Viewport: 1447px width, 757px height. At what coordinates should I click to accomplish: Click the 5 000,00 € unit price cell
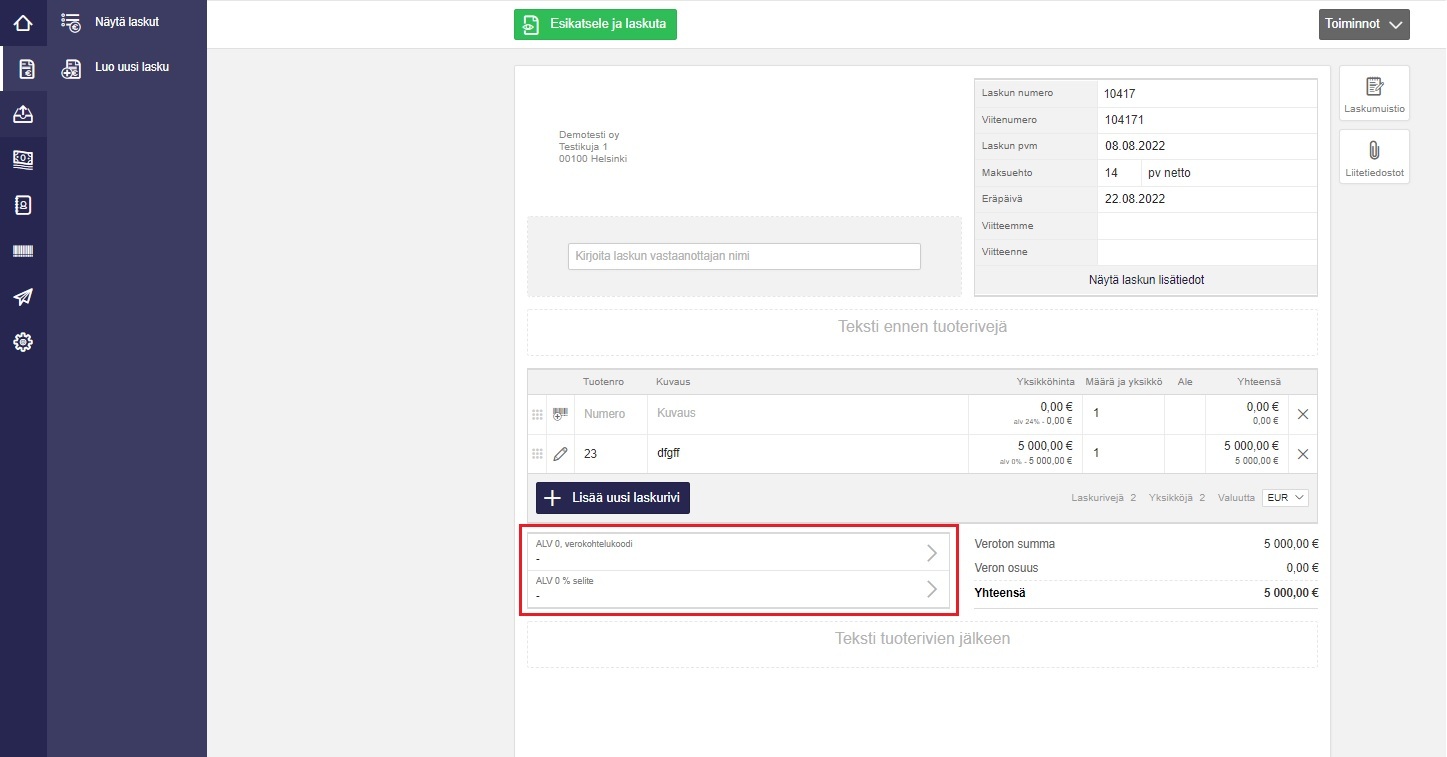[1024, 454]
